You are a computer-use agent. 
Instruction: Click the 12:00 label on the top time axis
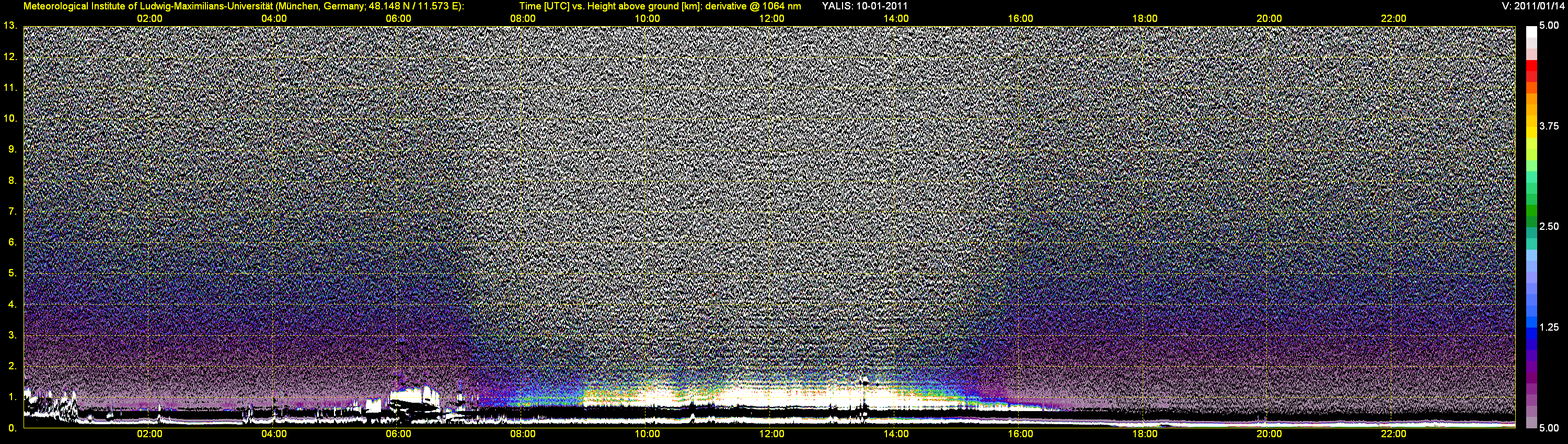771,19
